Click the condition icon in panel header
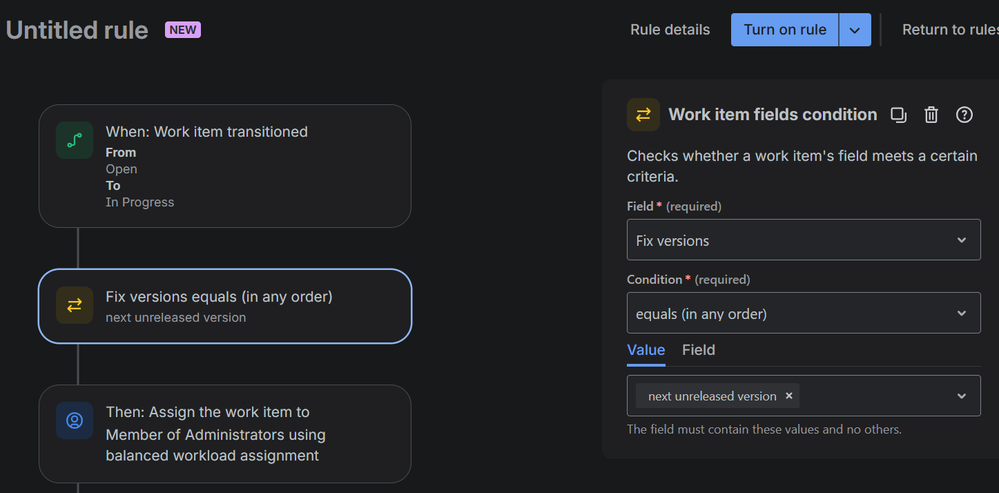 [x=643, y=115]
